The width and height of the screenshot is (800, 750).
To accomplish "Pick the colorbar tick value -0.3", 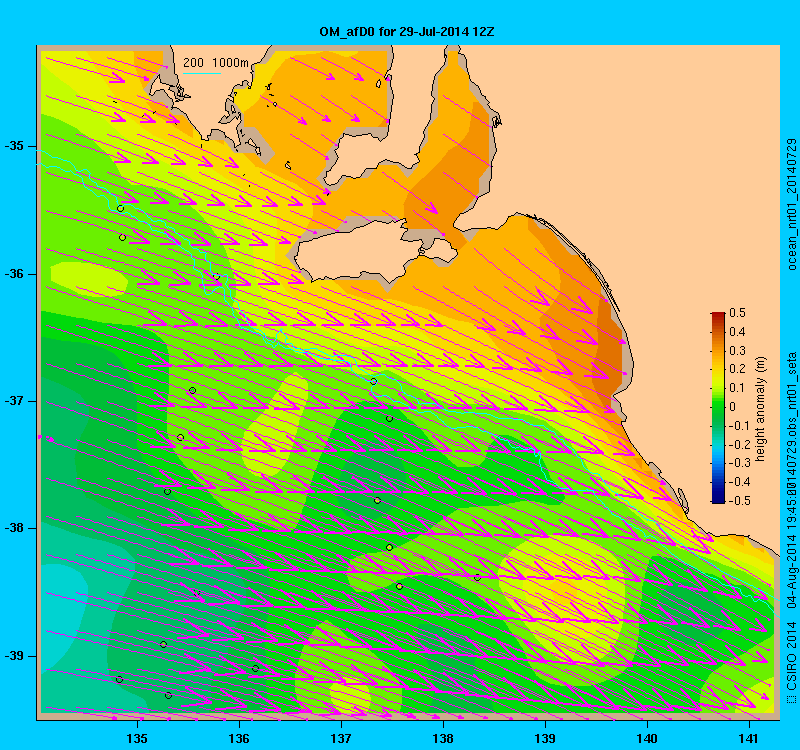I will coord(738,463).
